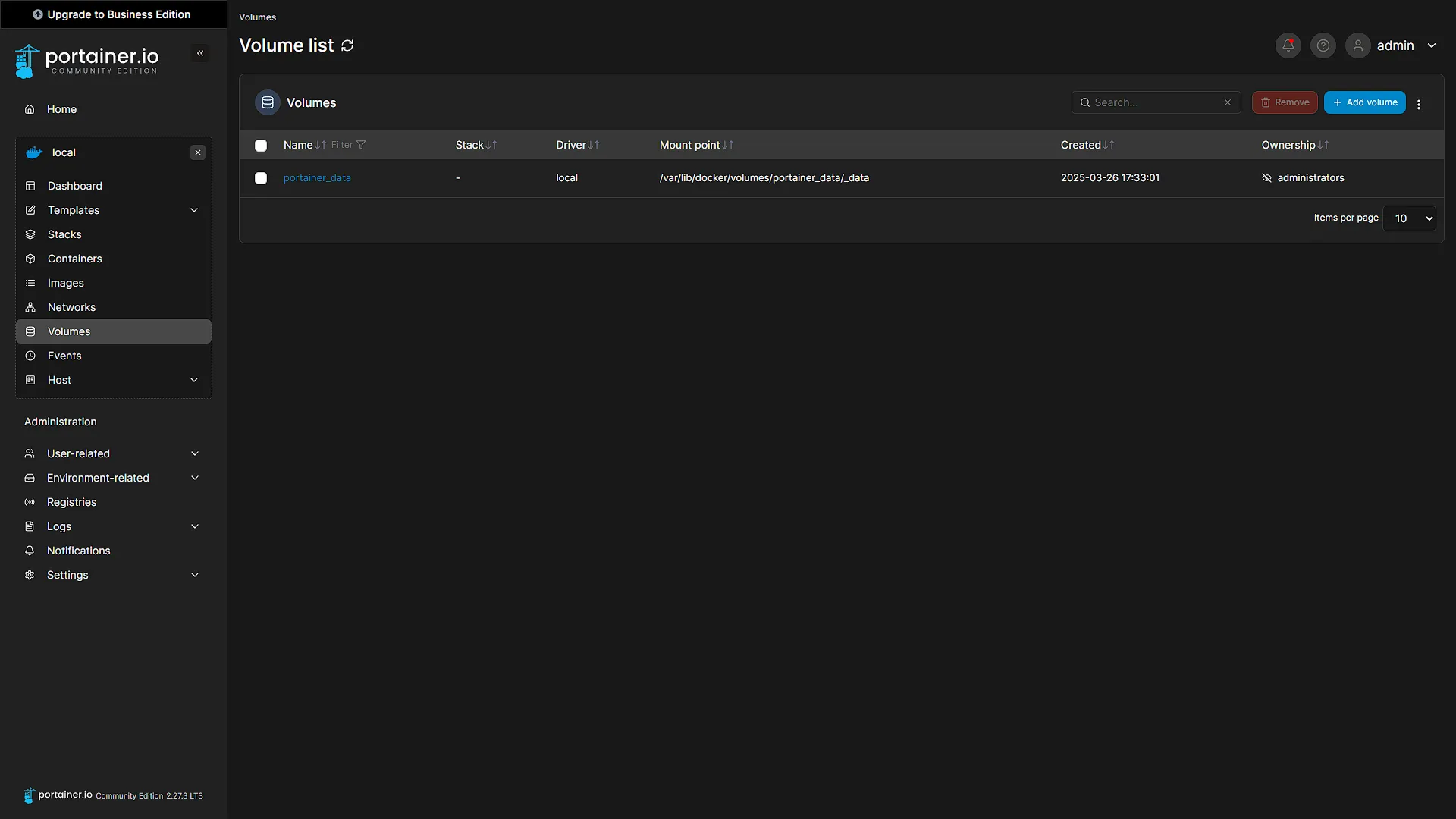1456x819 pixels.
Task: Open Containers page
Action: (114, 259)
